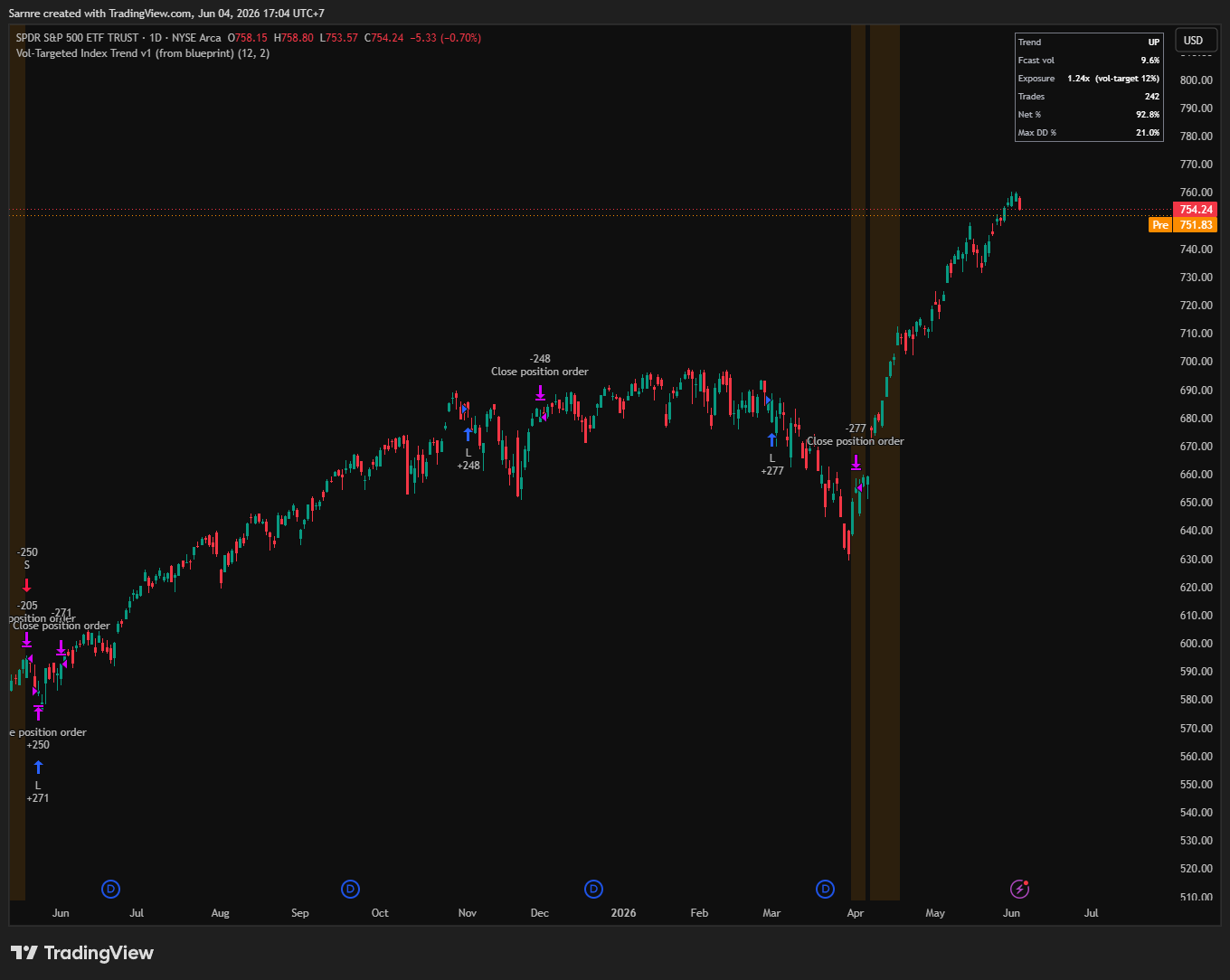Click the Close position order label under -248
The width and height of the screenshot is (1230, 980).
coord(540,372)
